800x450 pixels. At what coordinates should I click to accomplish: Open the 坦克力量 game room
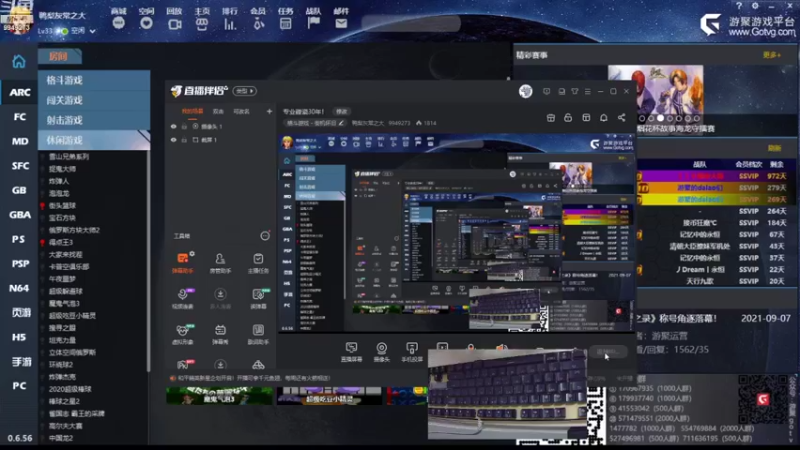[62, 340]
